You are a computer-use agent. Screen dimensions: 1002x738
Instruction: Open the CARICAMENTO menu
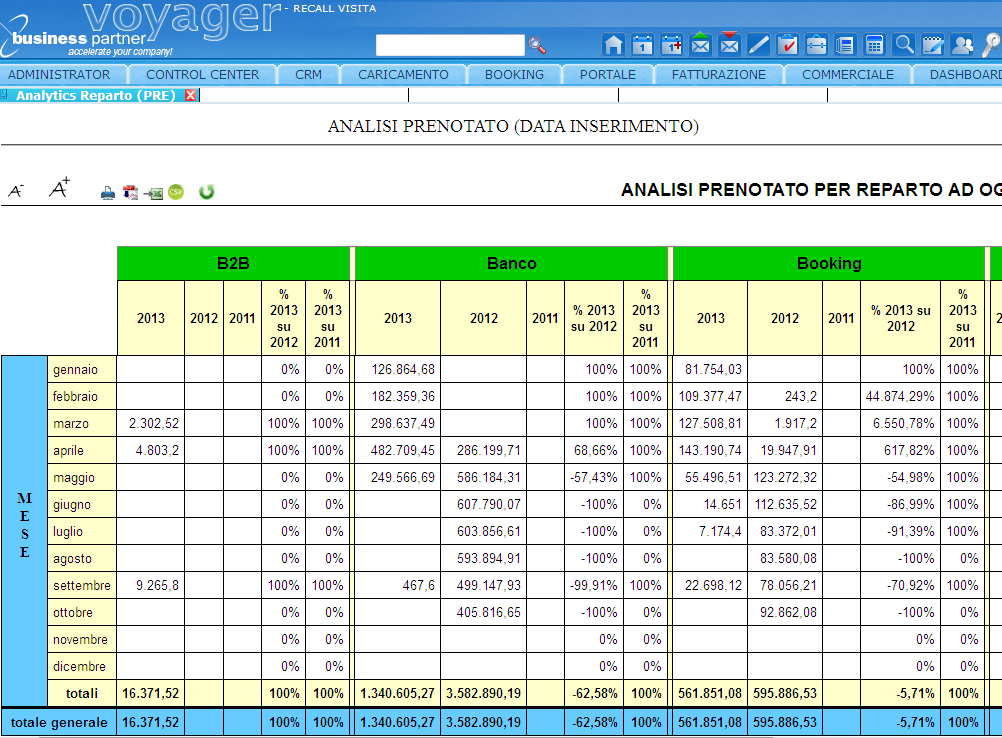point(403,75)
